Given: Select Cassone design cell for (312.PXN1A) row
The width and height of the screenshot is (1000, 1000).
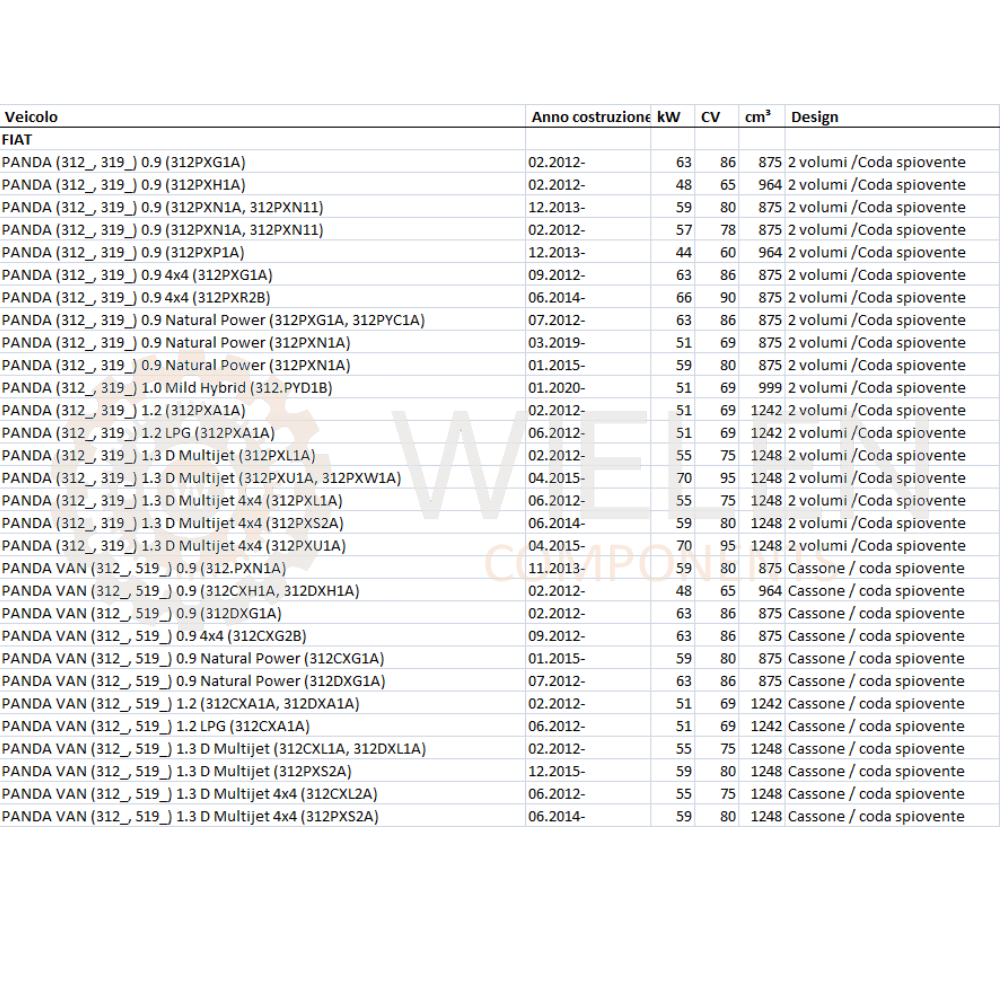Looking at the screenshot, I should point(892,568).
